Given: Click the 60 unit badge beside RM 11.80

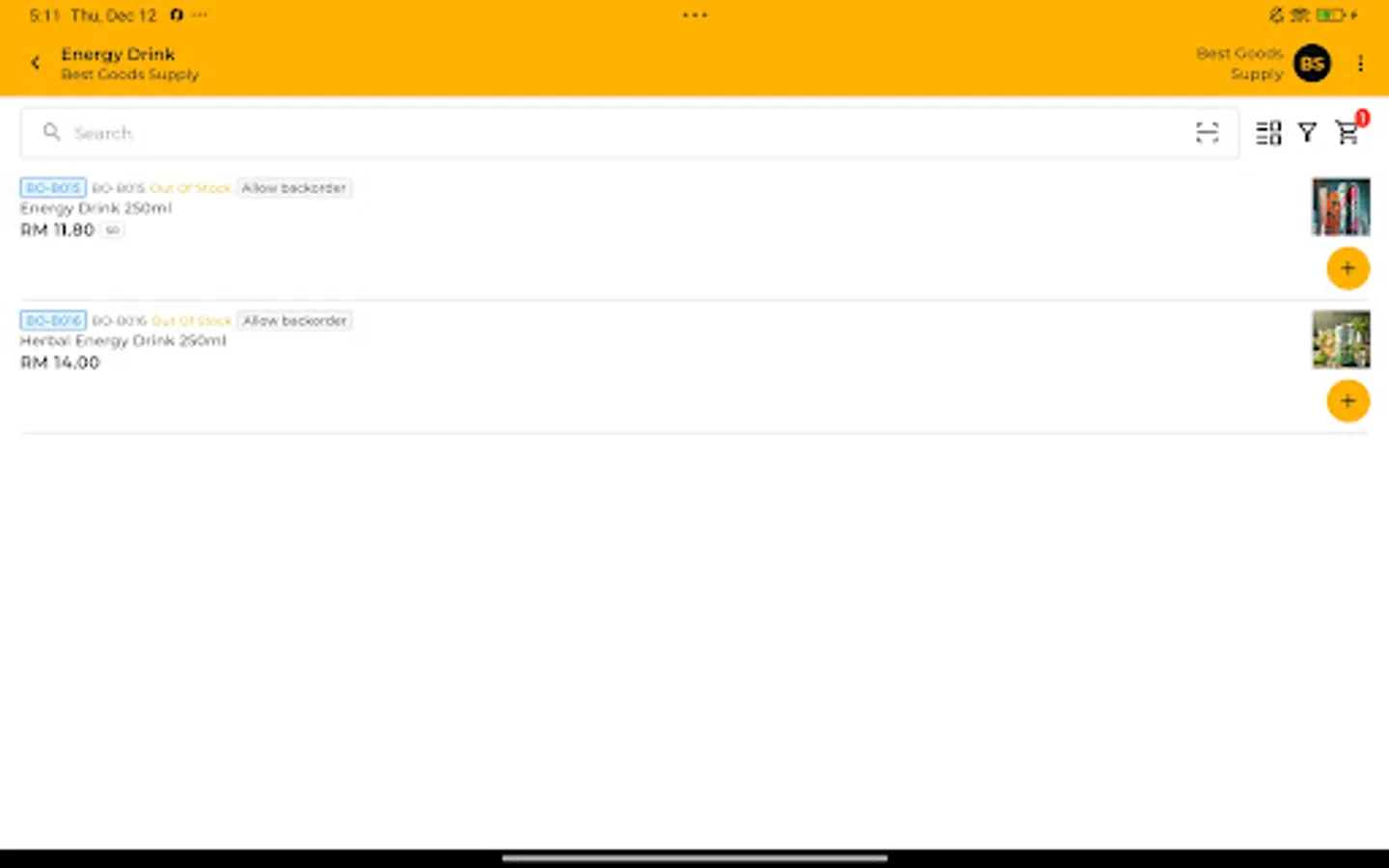Looking at the screenshot, I should [112, 230].
